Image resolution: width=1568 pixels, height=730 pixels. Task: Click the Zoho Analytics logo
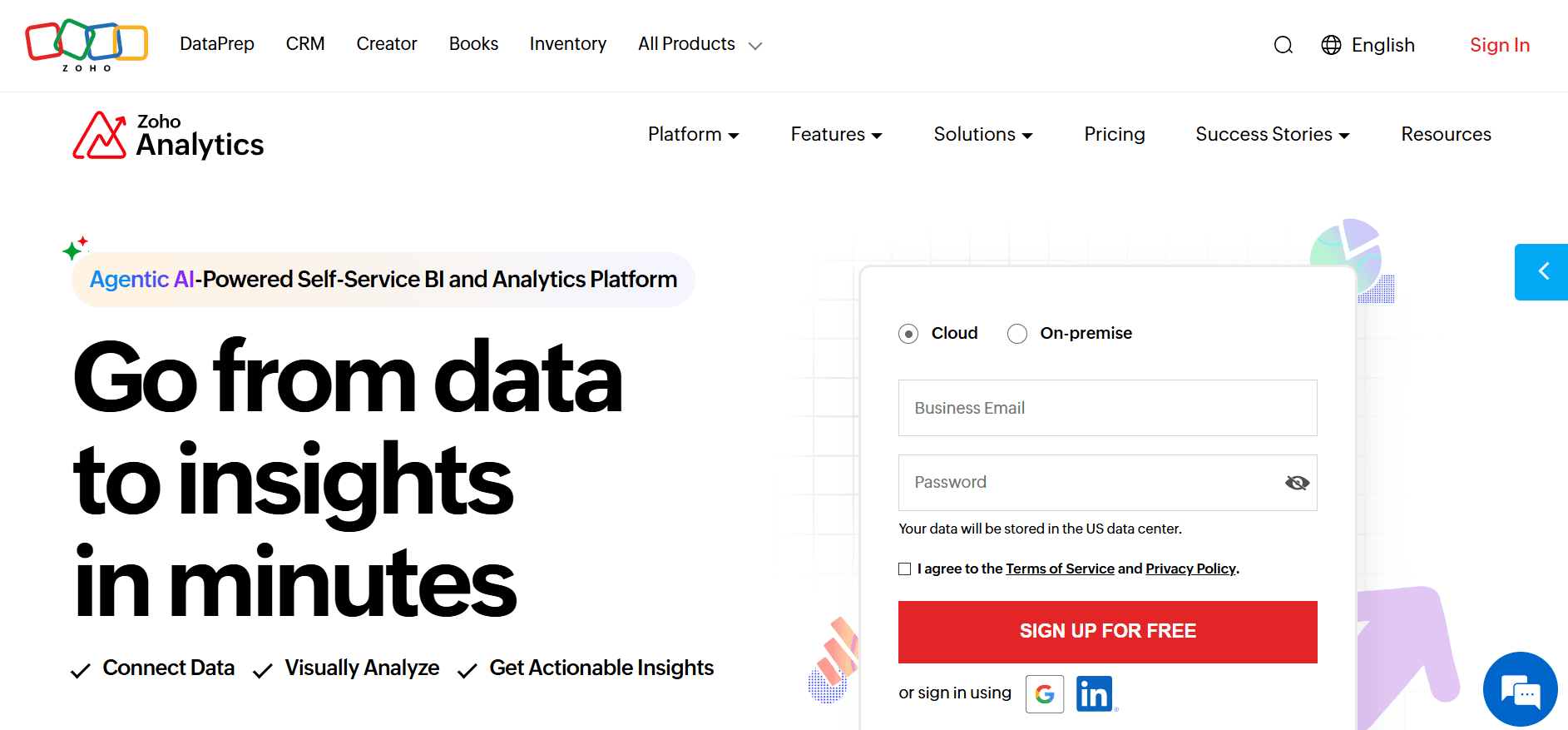167,135
